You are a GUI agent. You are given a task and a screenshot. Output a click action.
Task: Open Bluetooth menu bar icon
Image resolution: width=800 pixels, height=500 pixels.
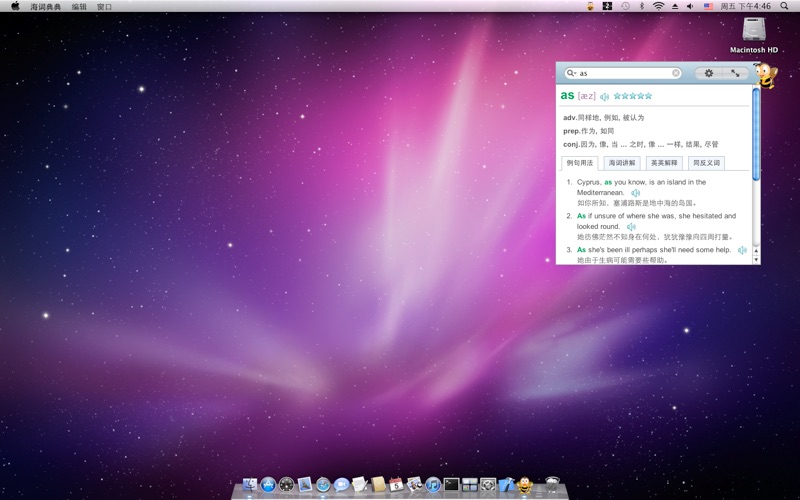(x=642, y=6)
